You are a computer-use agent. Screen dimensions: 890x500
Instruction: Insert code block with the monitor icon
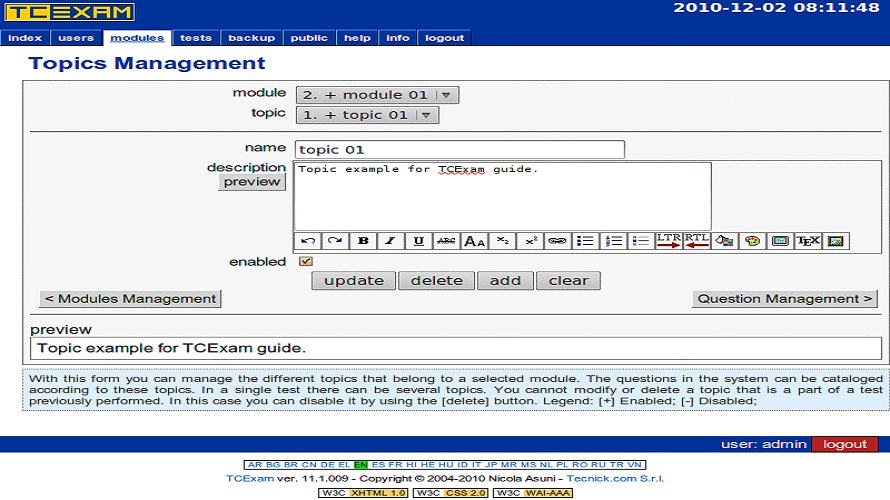coord(780,241)
